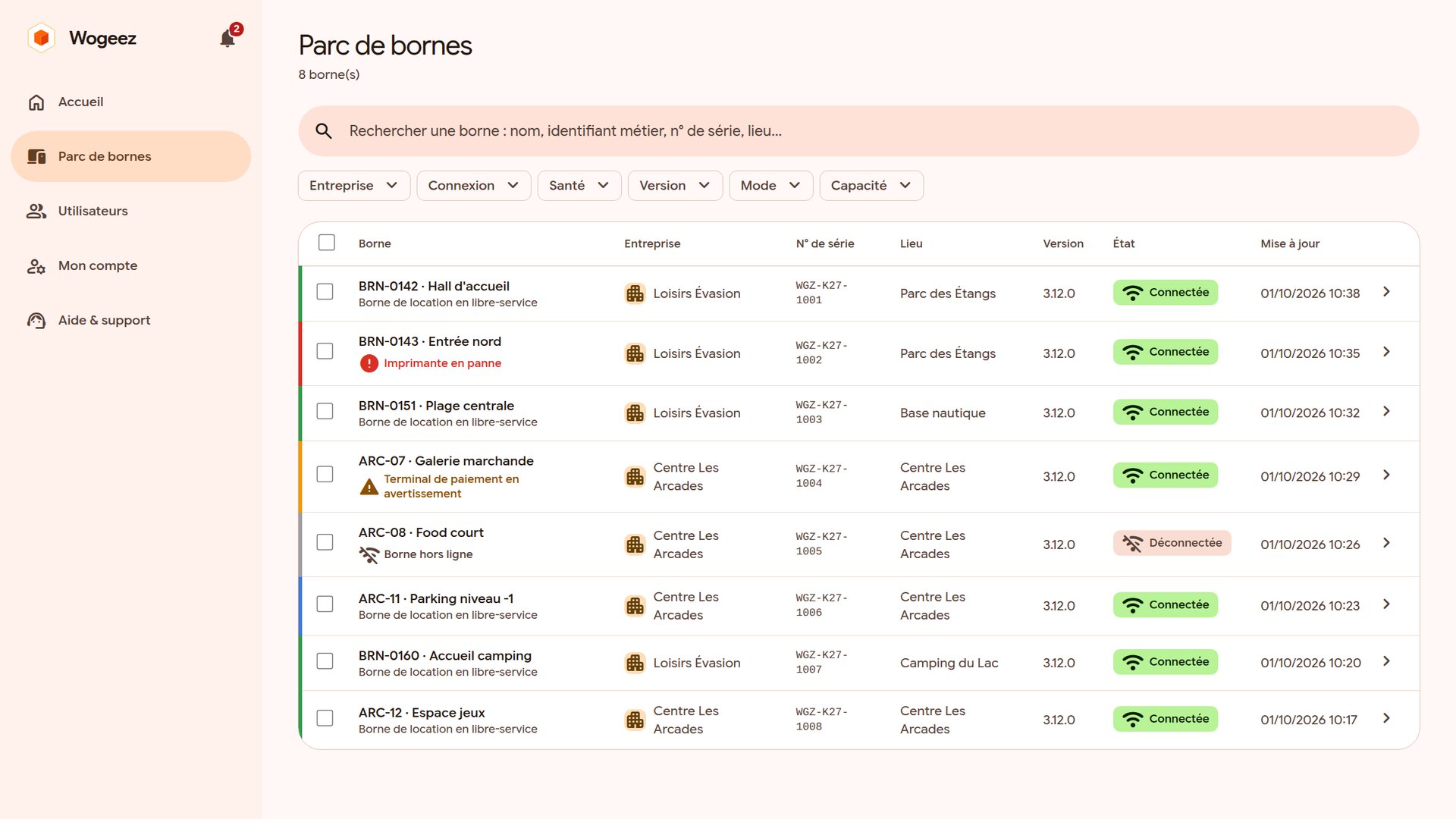Check the box for BRN-0142 Hall d'accueil

tap(325, 292)
